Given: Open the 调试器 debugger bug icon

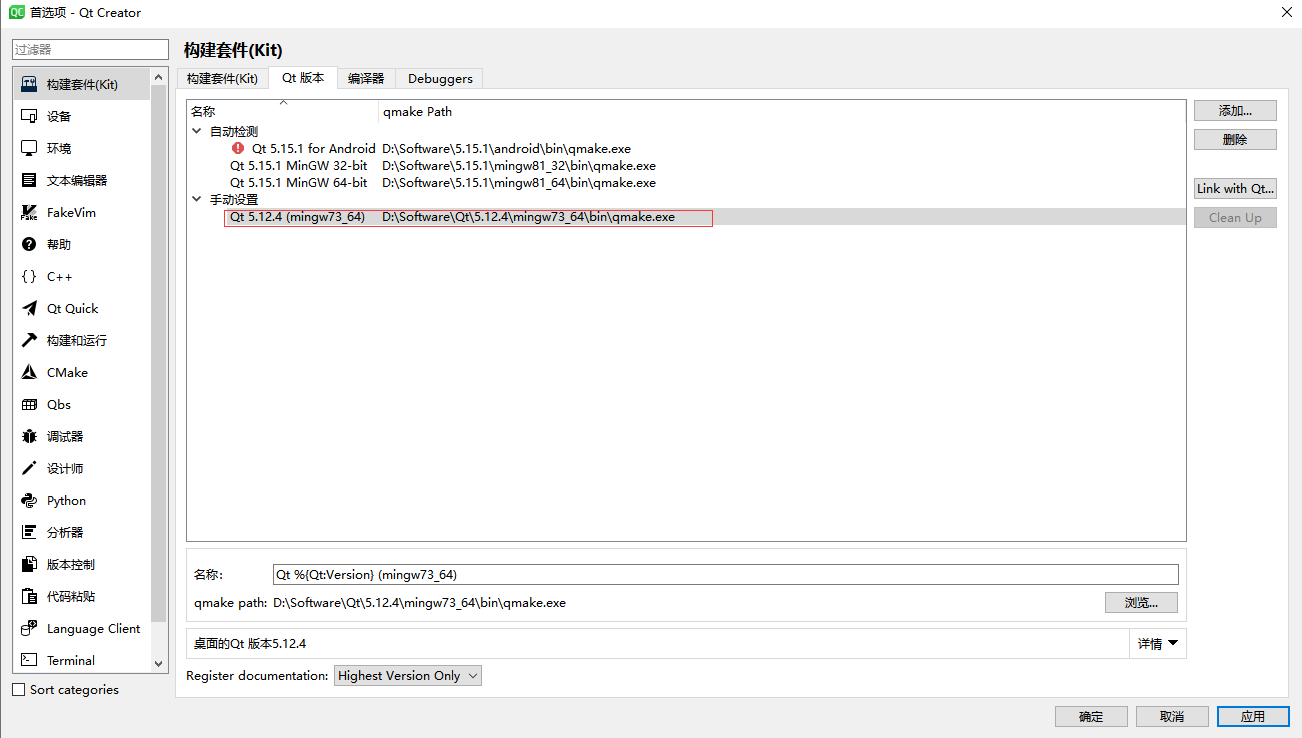Looking at the screenshot, I should click(29, 437).
